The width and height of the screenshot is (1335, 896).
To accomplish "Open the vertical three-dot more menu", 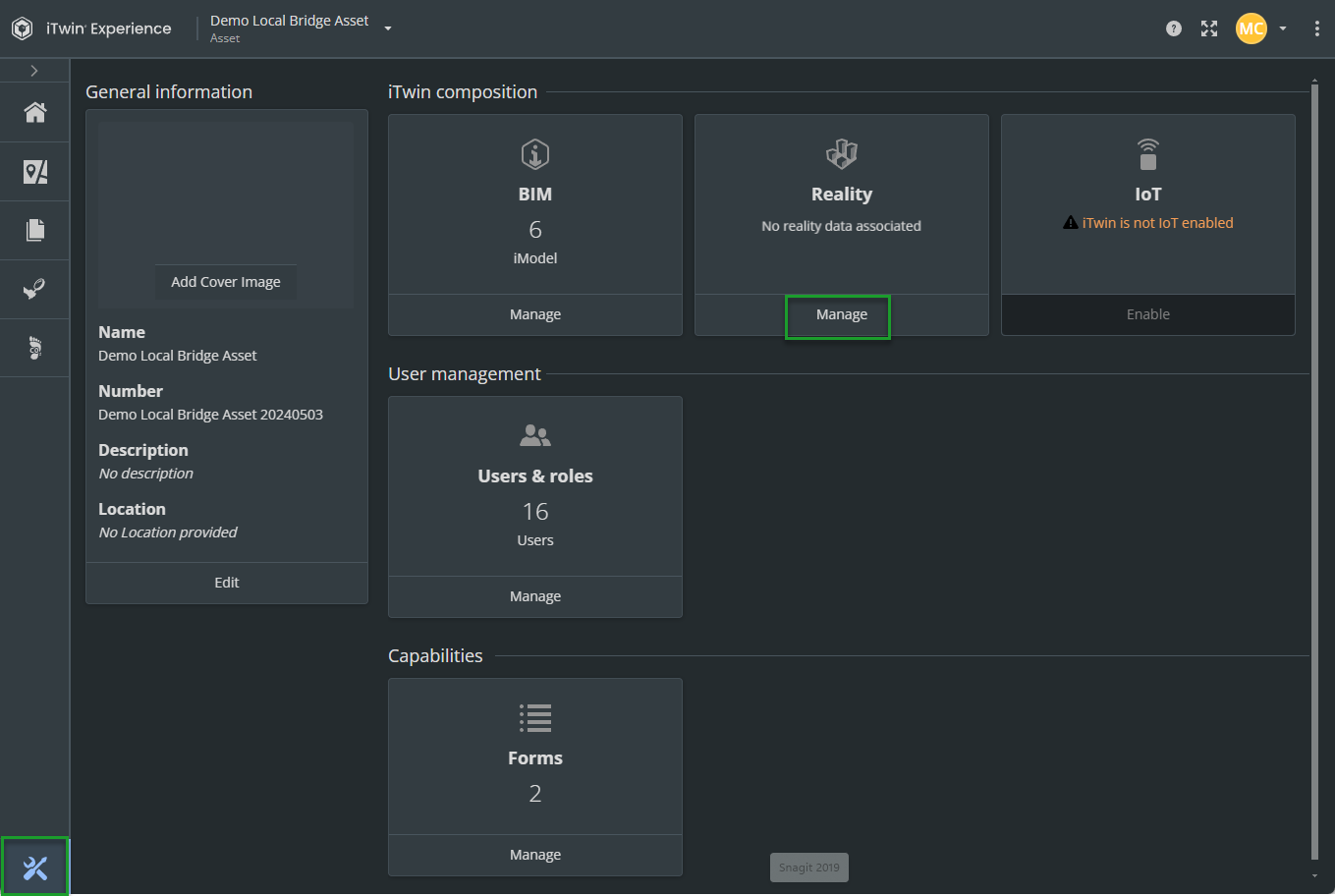I will [x=1316, y=28].
